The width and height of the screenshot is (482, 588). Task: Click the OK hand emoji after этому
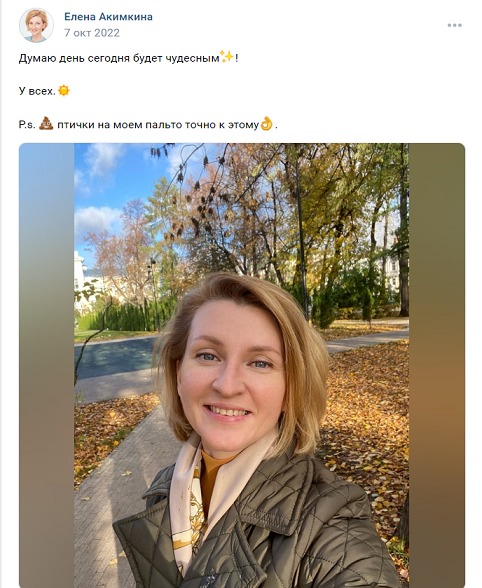267,123
